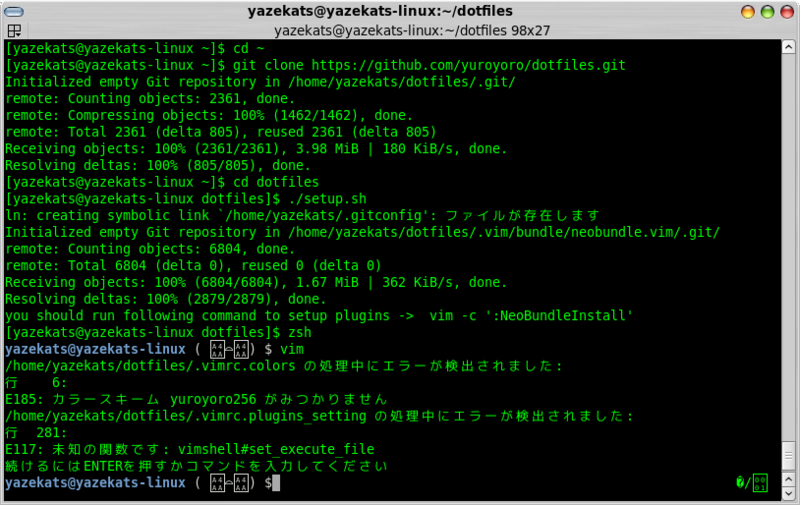Click 'vimshell#set_execute_file' function name
The image size is (800, 505).
pos(276,449)
